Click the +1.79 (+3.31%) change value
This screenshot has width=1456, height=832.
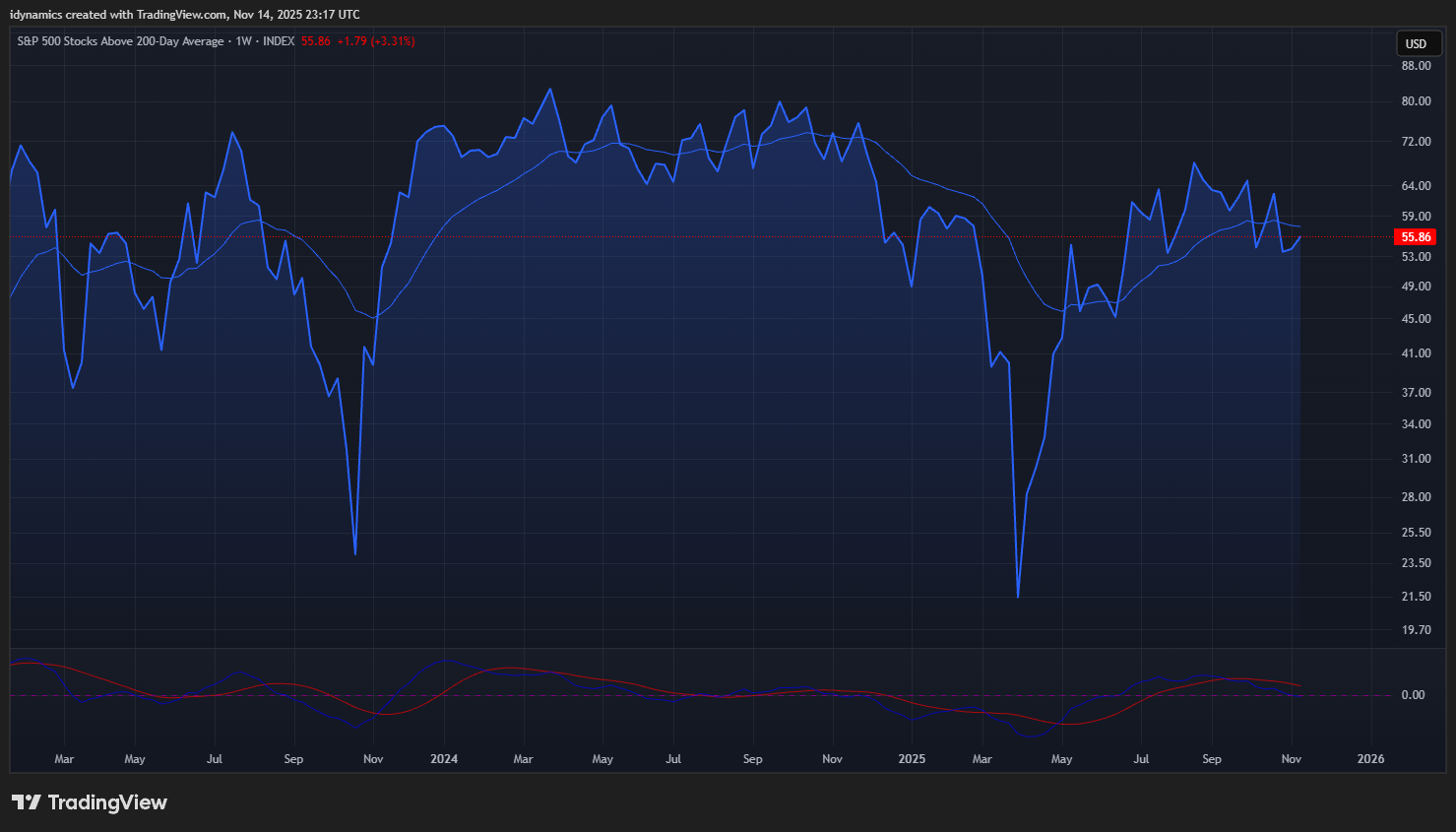[376, 41]
